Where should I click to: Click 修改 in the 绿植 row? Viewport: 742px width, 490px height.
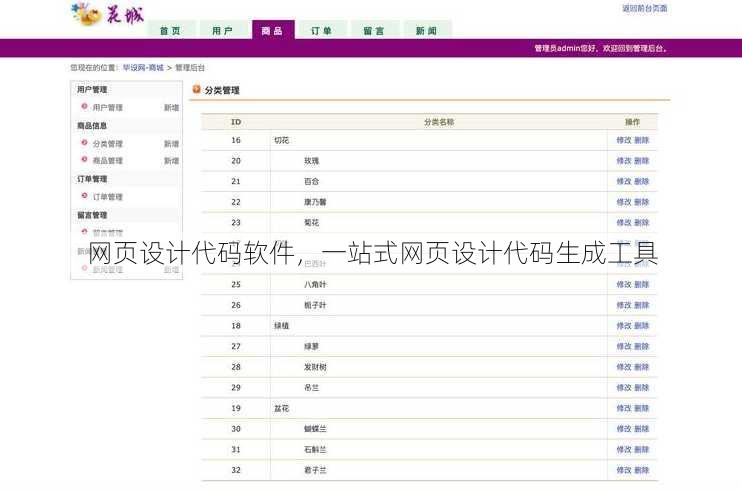(624, 326)
